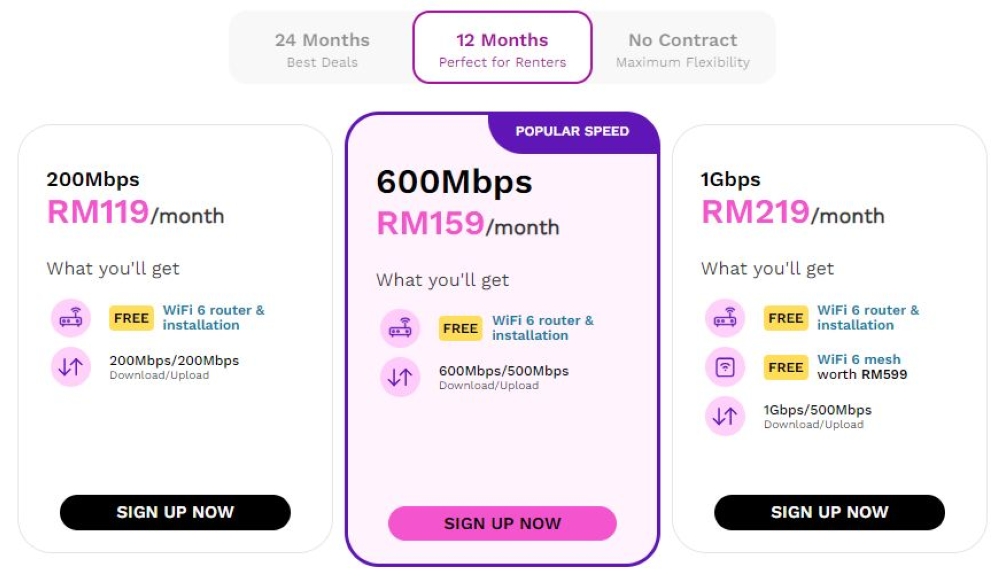Open the WiFi 6 mesh worth RM599 link

coord(862,367)
